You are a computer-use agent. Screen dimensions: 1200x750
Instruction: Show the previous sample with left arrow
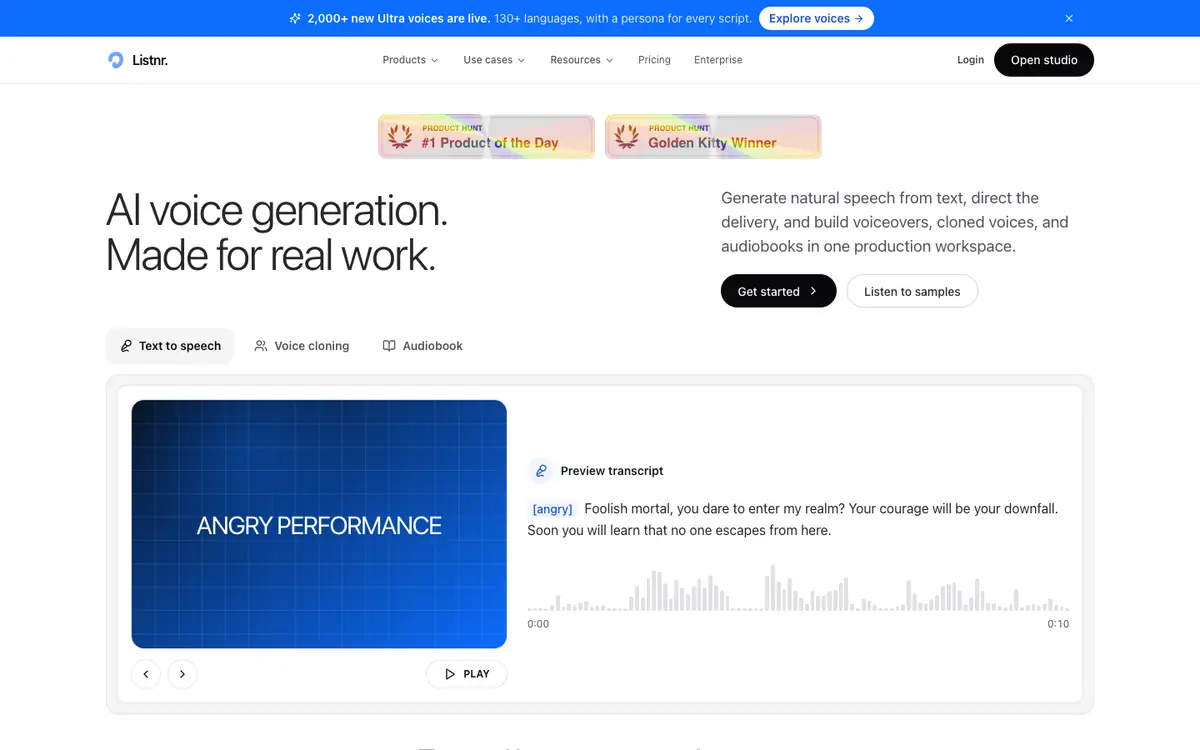tap(146, 674)
